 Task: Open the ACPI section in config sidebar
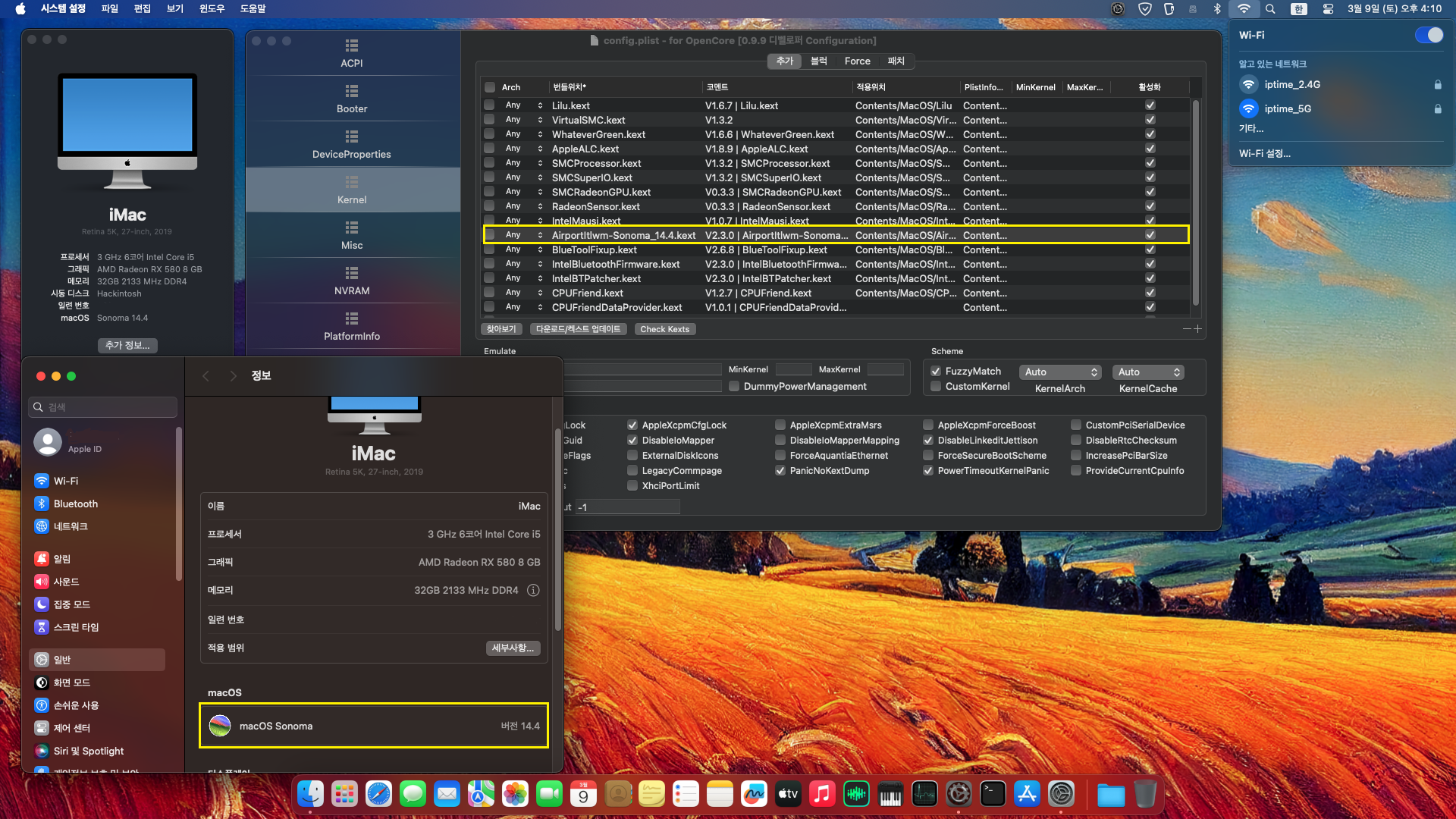(352, 53)
